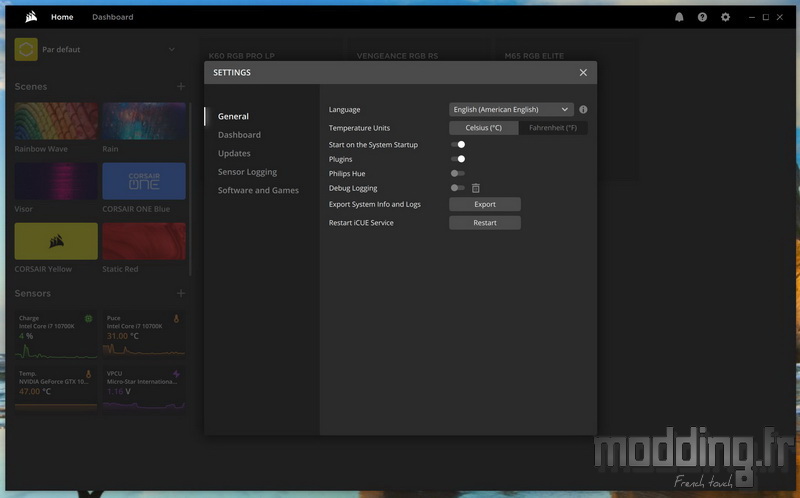The height and width of the screenshot is (498, 800).
Task: Select the Rain scene
Action: click(x=144, y=121)
